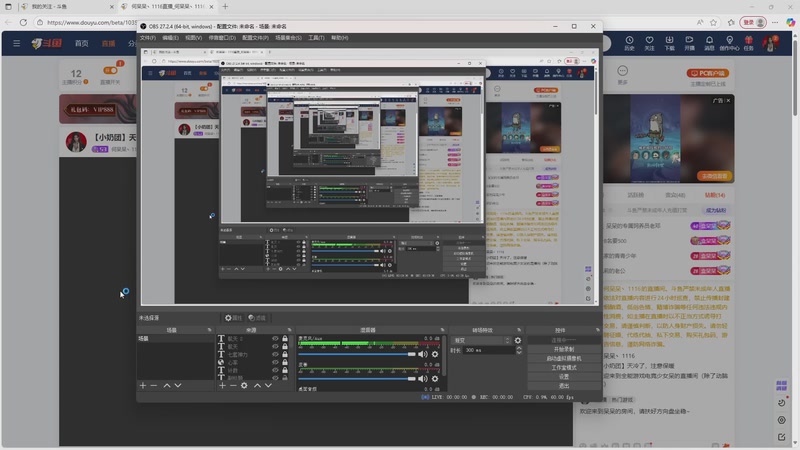Viewport: 800px width, 450px height.
Task: Open Douyu 关注 heart icon
Action: click(649, 43)
